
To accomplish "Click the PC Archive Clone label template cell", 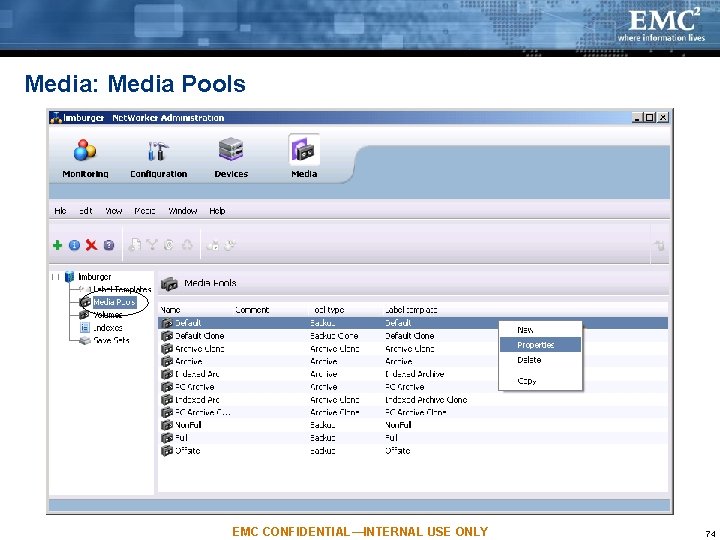I will tap(416, 412).
